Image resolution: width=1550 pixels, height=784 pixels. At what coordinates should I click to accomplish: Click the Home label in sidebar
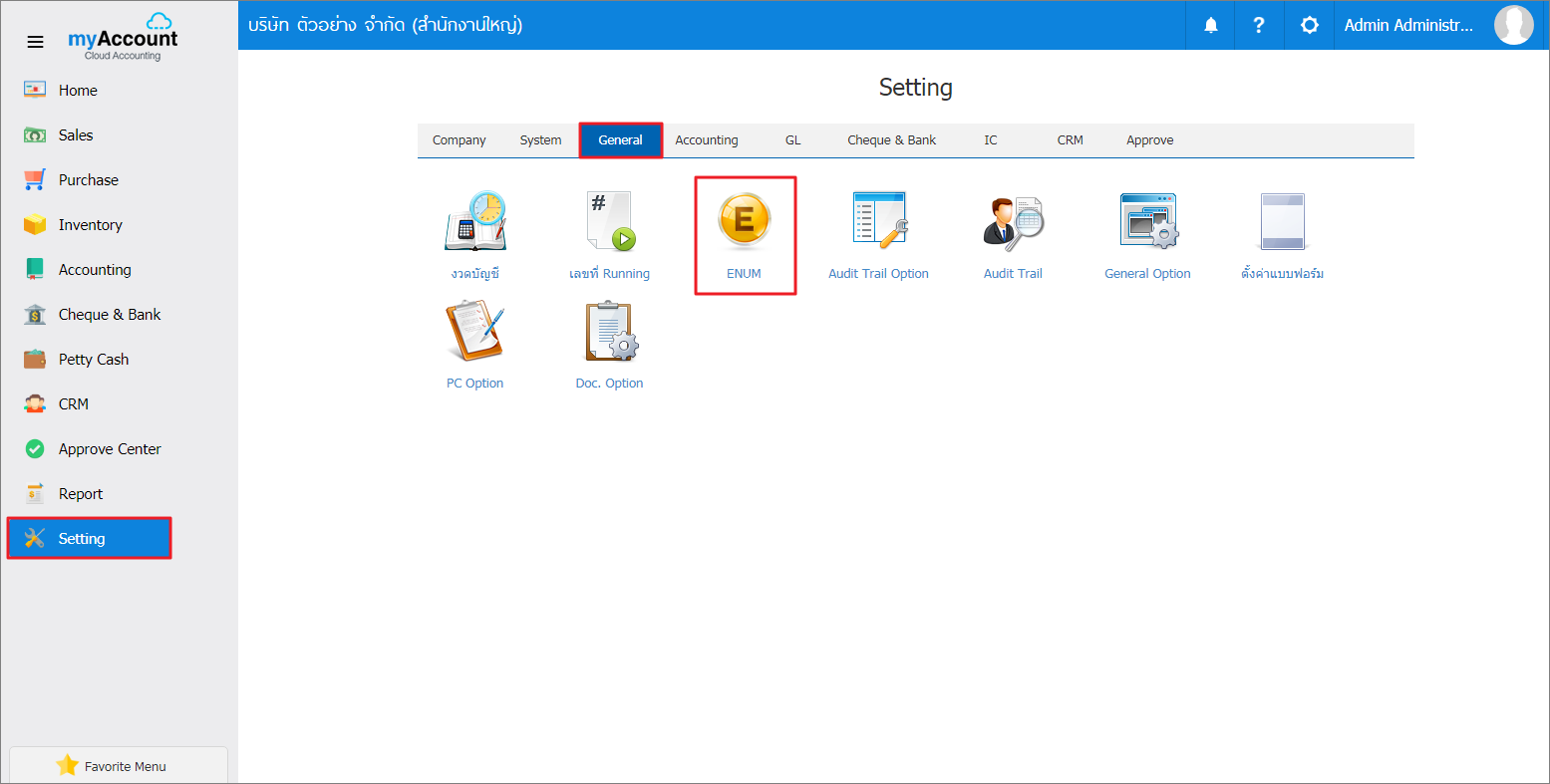coord(78,91)
